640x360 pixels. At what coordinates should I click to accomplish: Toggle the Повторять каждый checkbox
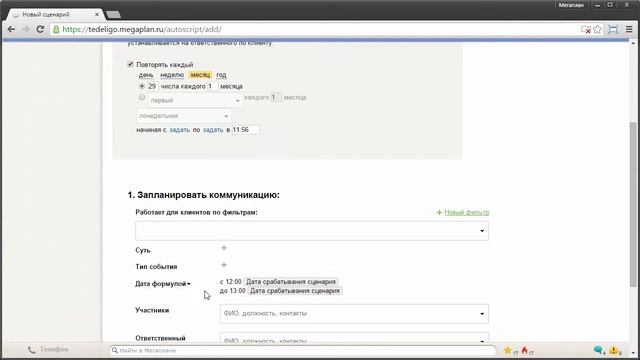tap(130, 64)
